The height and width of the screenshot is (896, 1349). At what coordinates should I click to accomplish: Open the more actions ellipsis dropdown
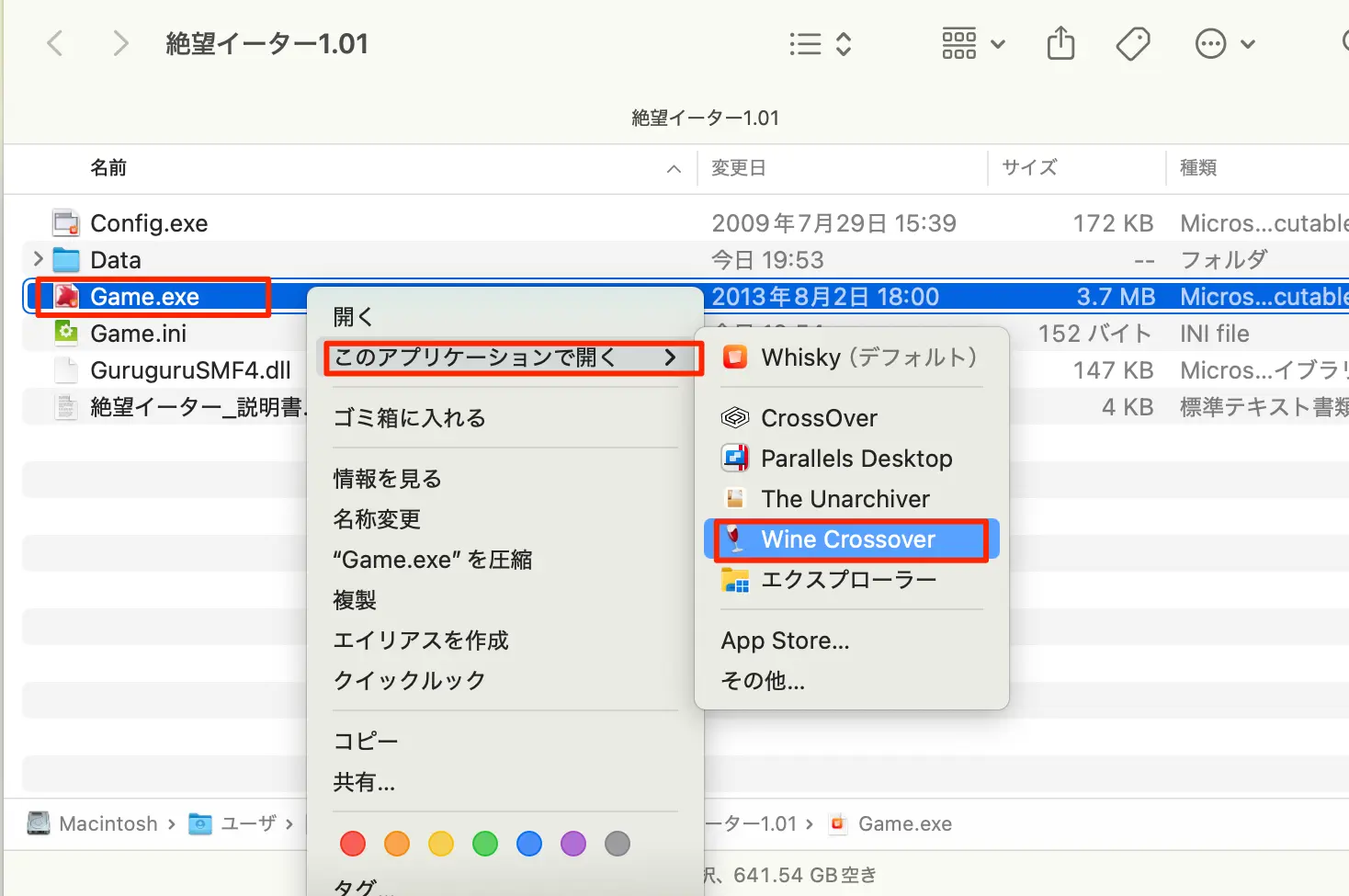pyautogui.click(x=1224, y=43)
